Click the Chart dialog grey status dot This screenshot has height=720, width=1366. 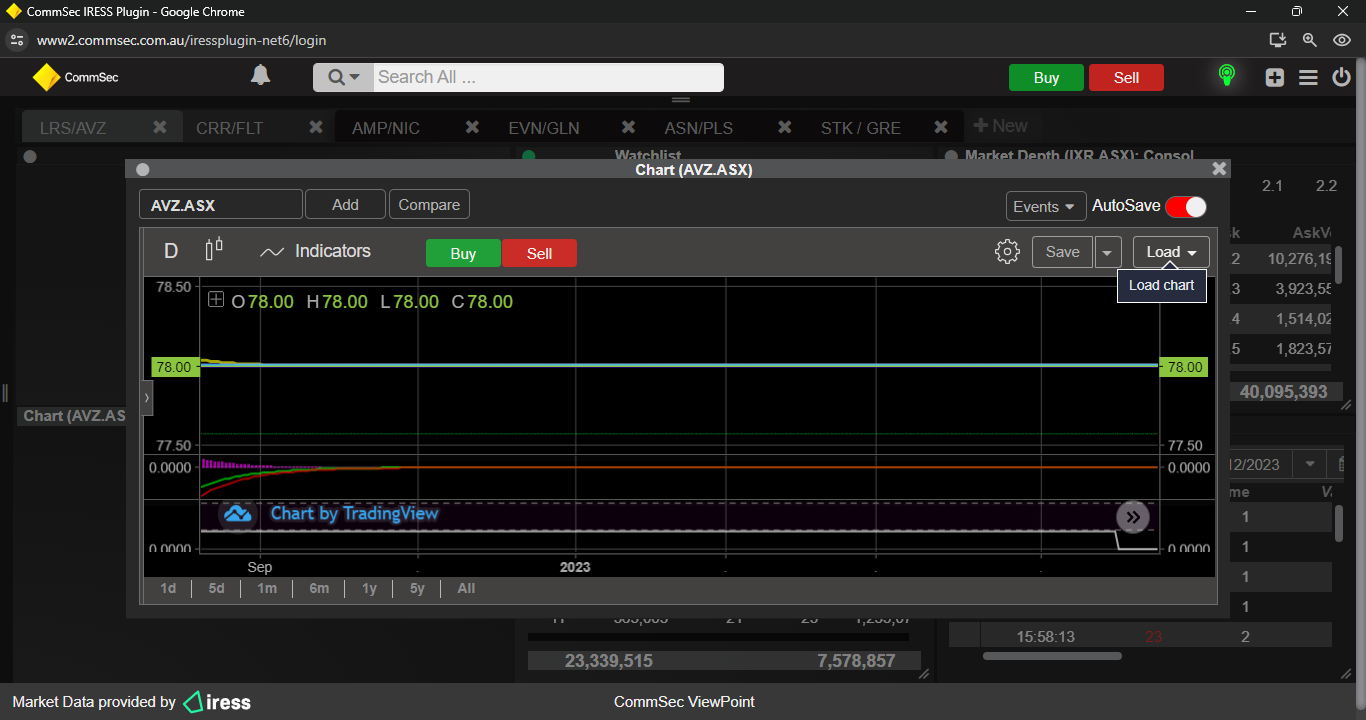tap(143, 170)
